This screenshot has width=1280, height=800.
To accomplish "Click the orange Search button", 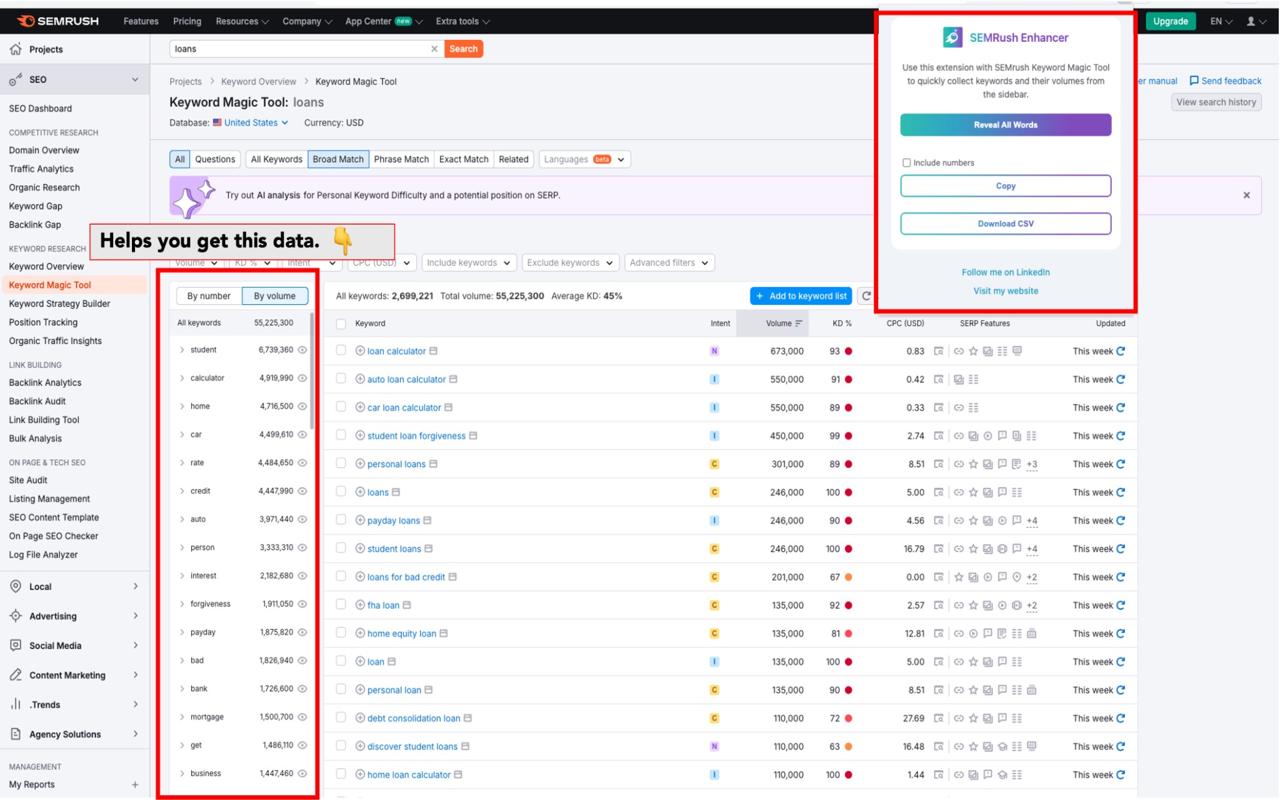I will pyautogui.click(x=463, y=48).
